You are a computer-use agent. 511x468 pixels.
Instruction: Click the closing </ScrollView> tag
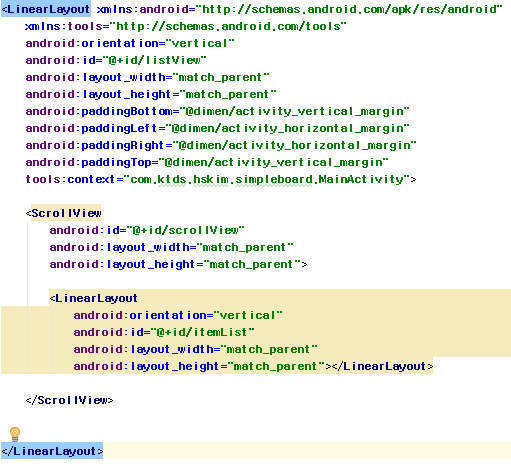click(69, 400)
